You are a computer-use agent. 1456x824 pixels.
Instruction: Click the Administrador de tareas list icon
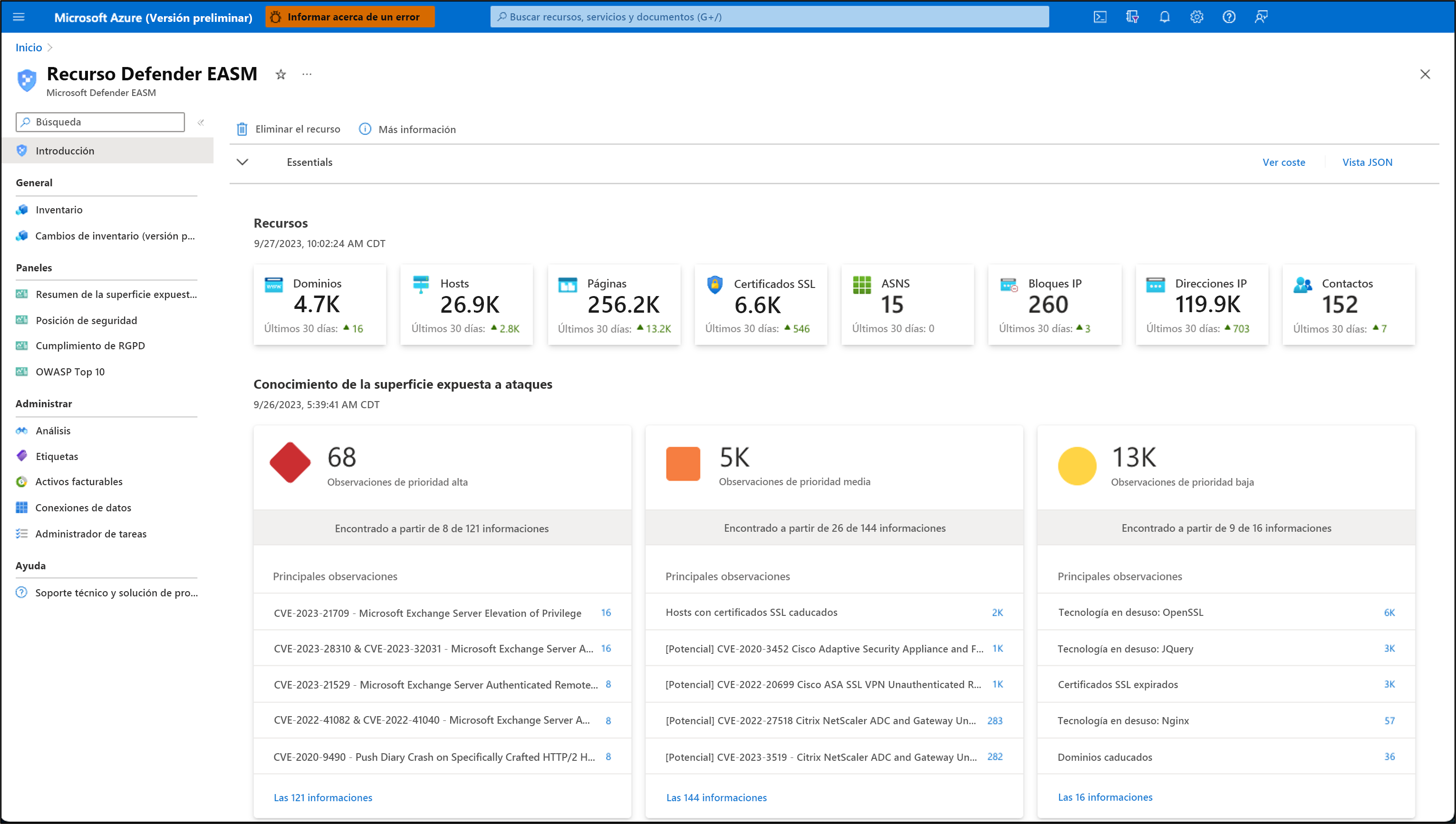pyautogui.click(x=21, y=534)
